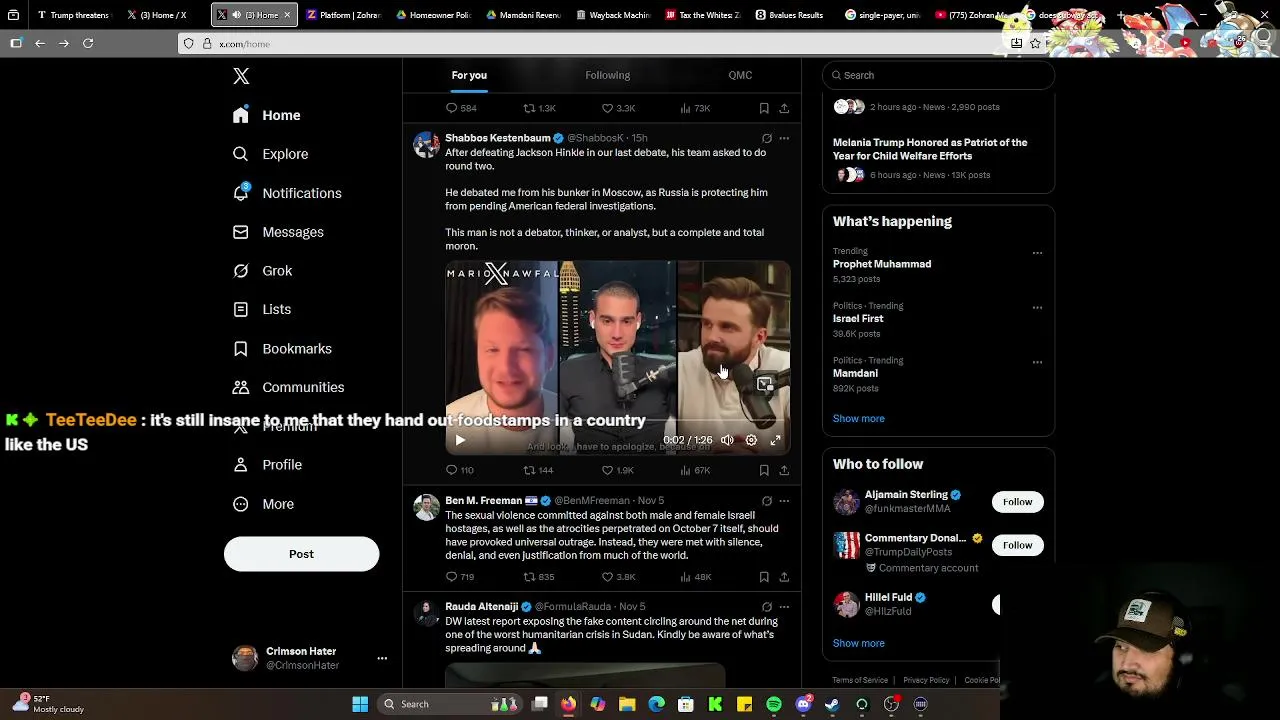Open Bookmarks in the sidebar
1280x720 pixels.
pos(282,349)
